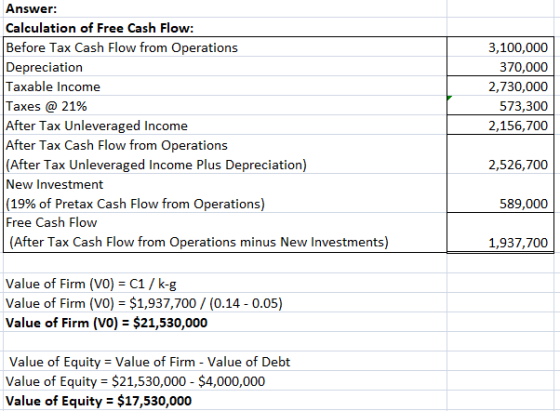This screenshot has height=411, width=560.
Task: Select bold 'Value of Firm (V0) = $21,530,000'
Action: pyautogui.click(x=106, y=323)
